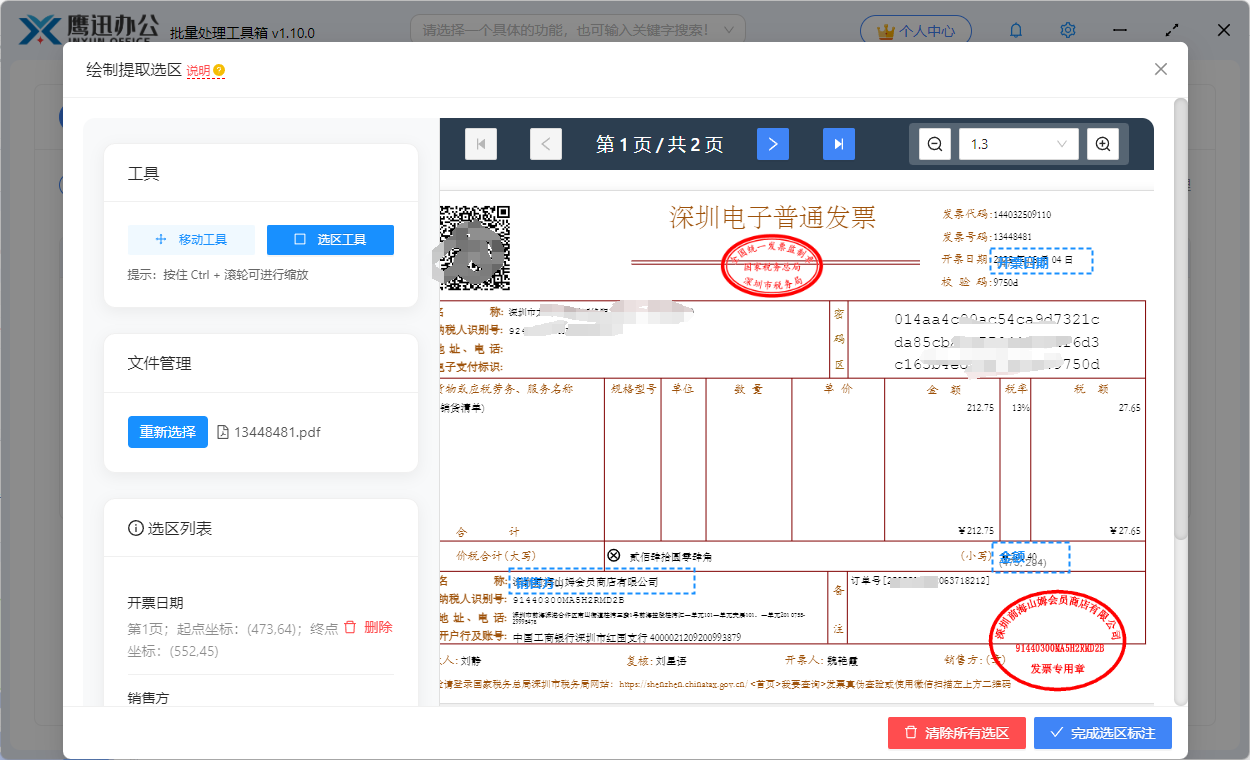
Task: Click 销售方 entry in selection list
Action: [x=148, y=697]
